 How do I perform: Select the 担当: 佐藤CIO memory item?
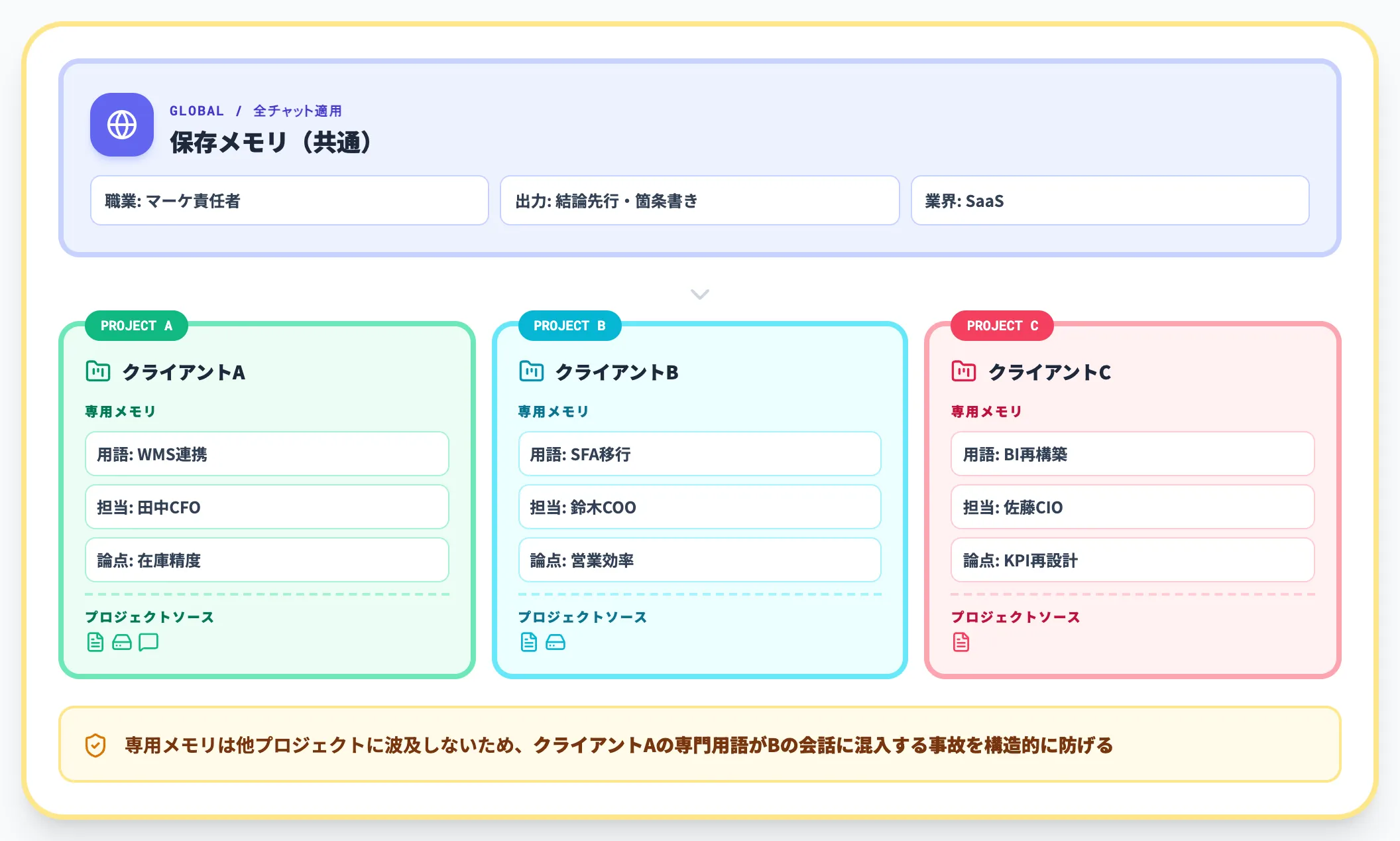[x=1133, y=507]
